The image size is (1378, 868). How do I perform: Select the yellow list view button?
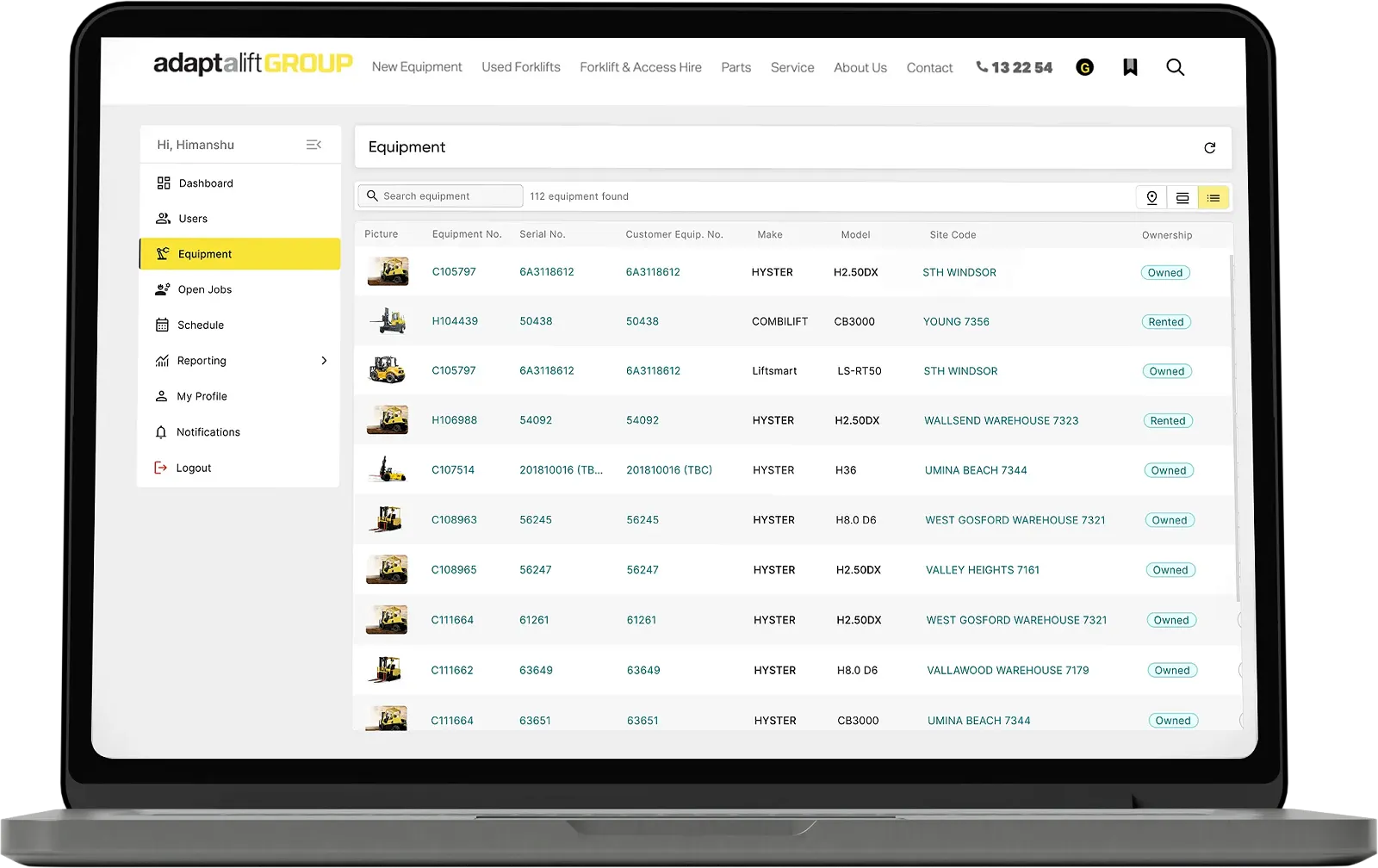pos(1214,197)
